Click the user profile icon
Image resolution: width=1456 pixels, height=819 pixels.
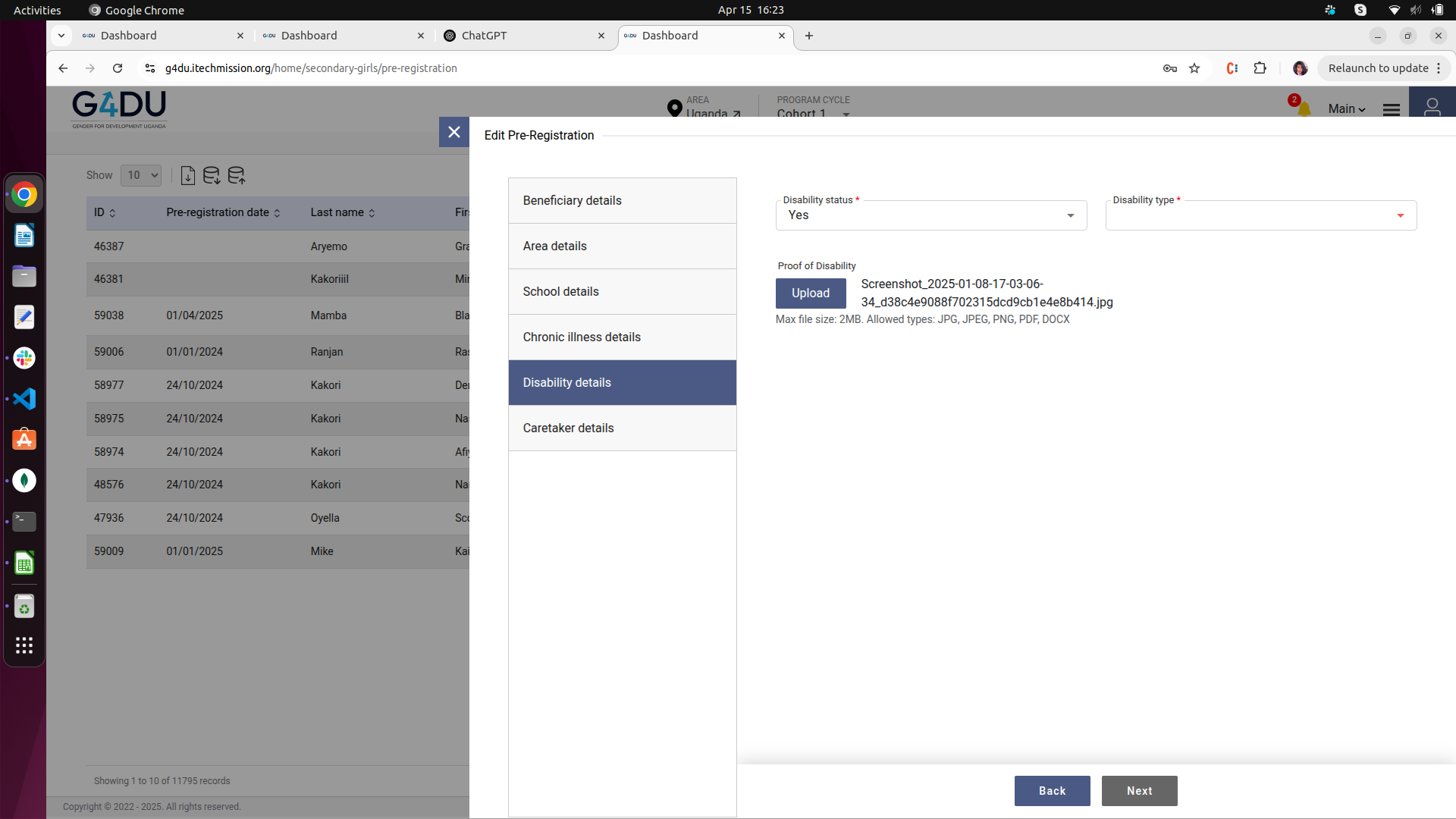[1432, 107]
